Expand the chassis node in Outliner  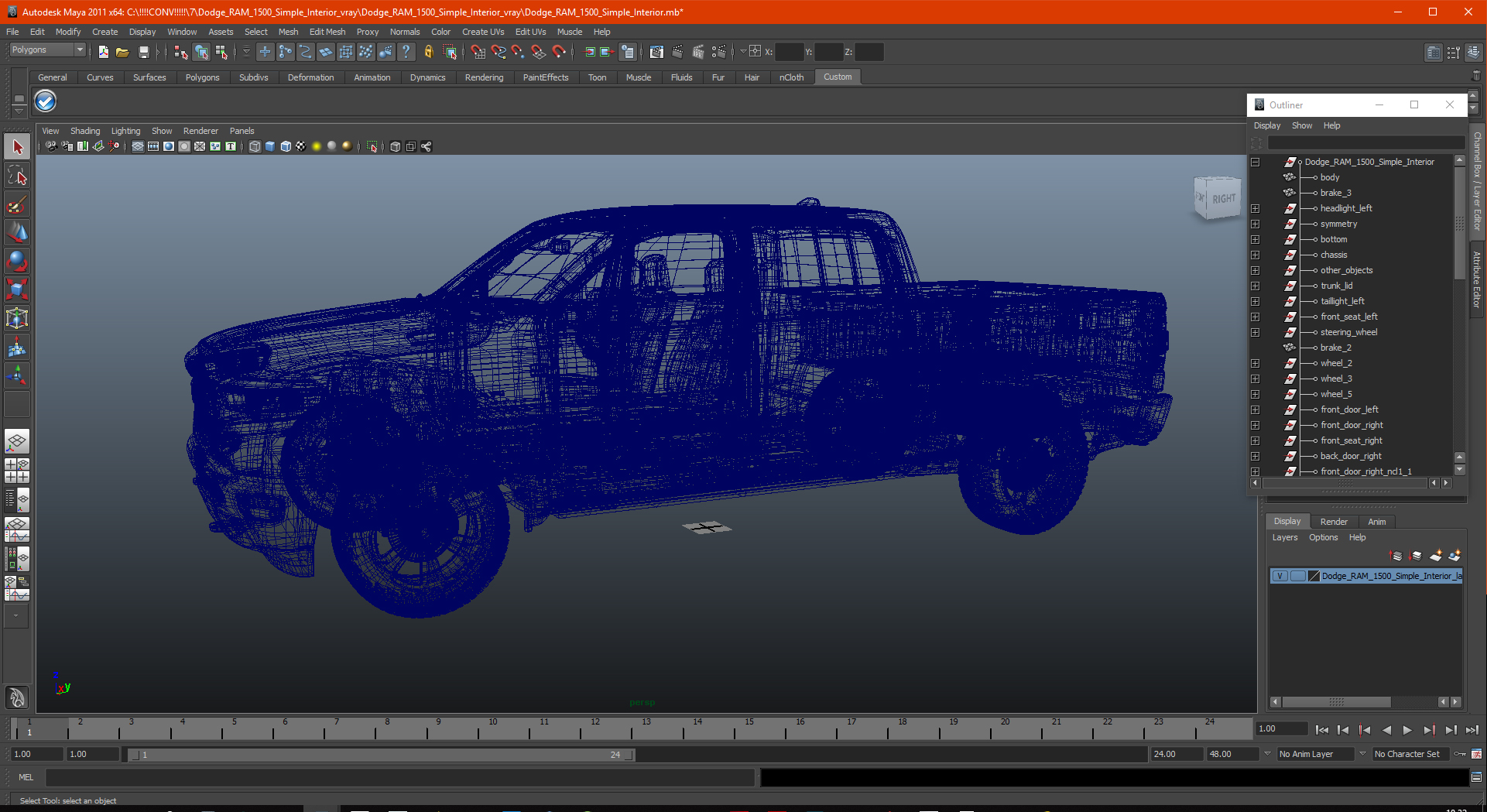tap(1255, 255)
